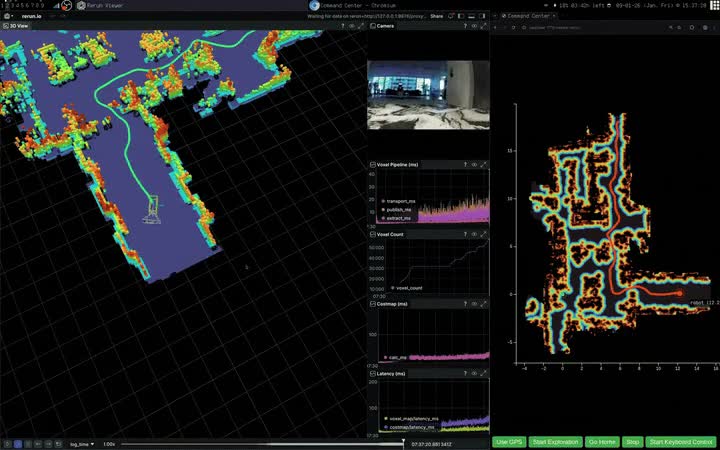Toggle visibility of the Costmap (ms) plot
Screen dimensions: 720x450
(474, 304)
